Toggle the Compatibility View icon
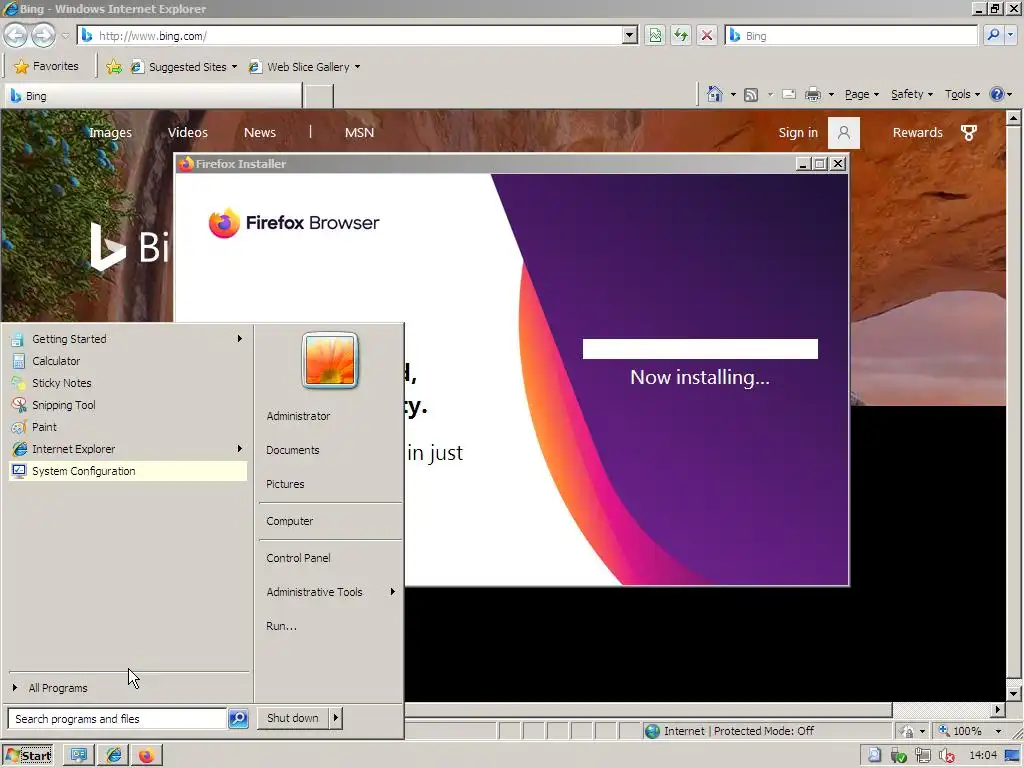The height and width of the screenshot is (768, 1024). (655, 35)
